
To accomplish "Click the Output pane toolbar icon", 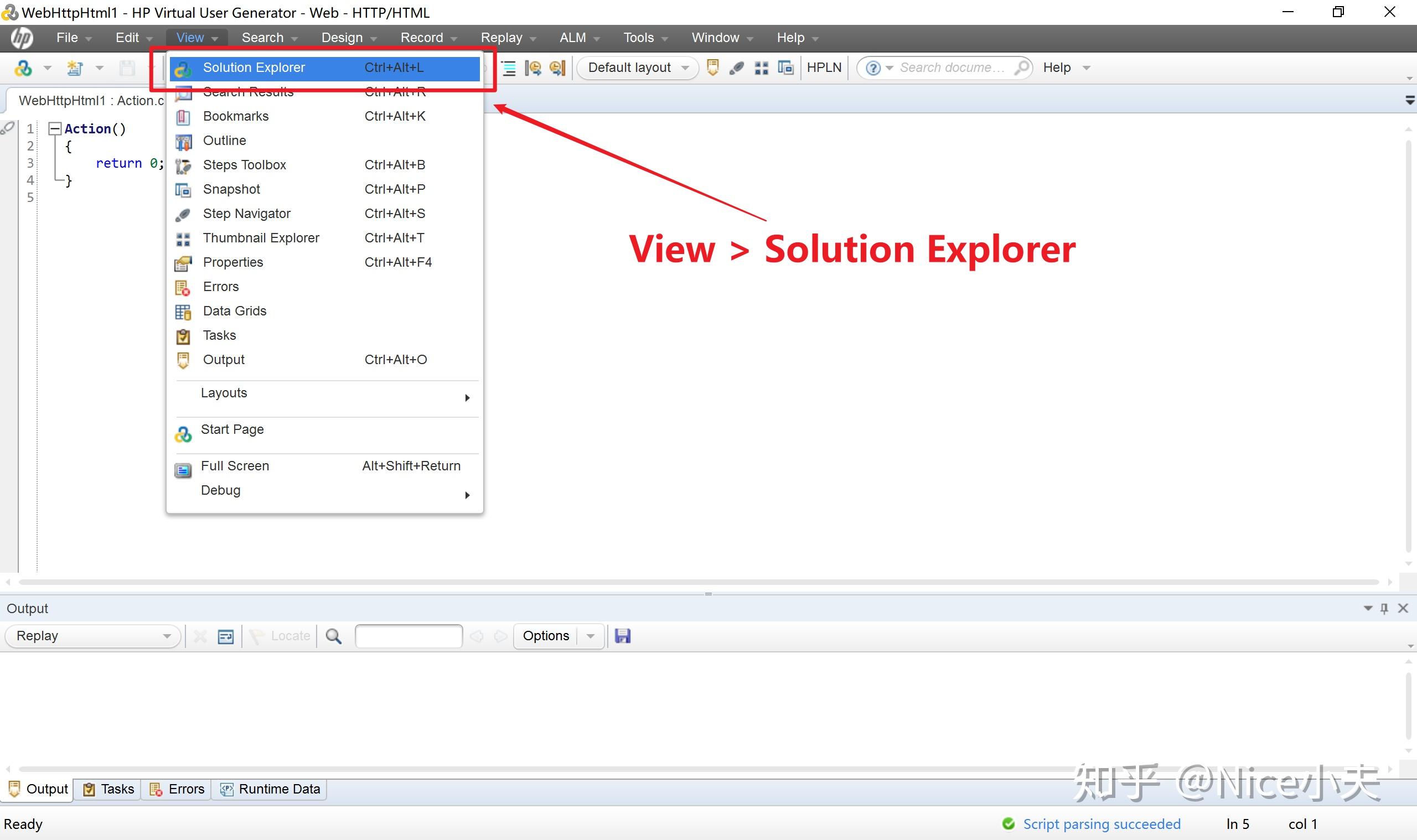I will [x=713, y=68].
